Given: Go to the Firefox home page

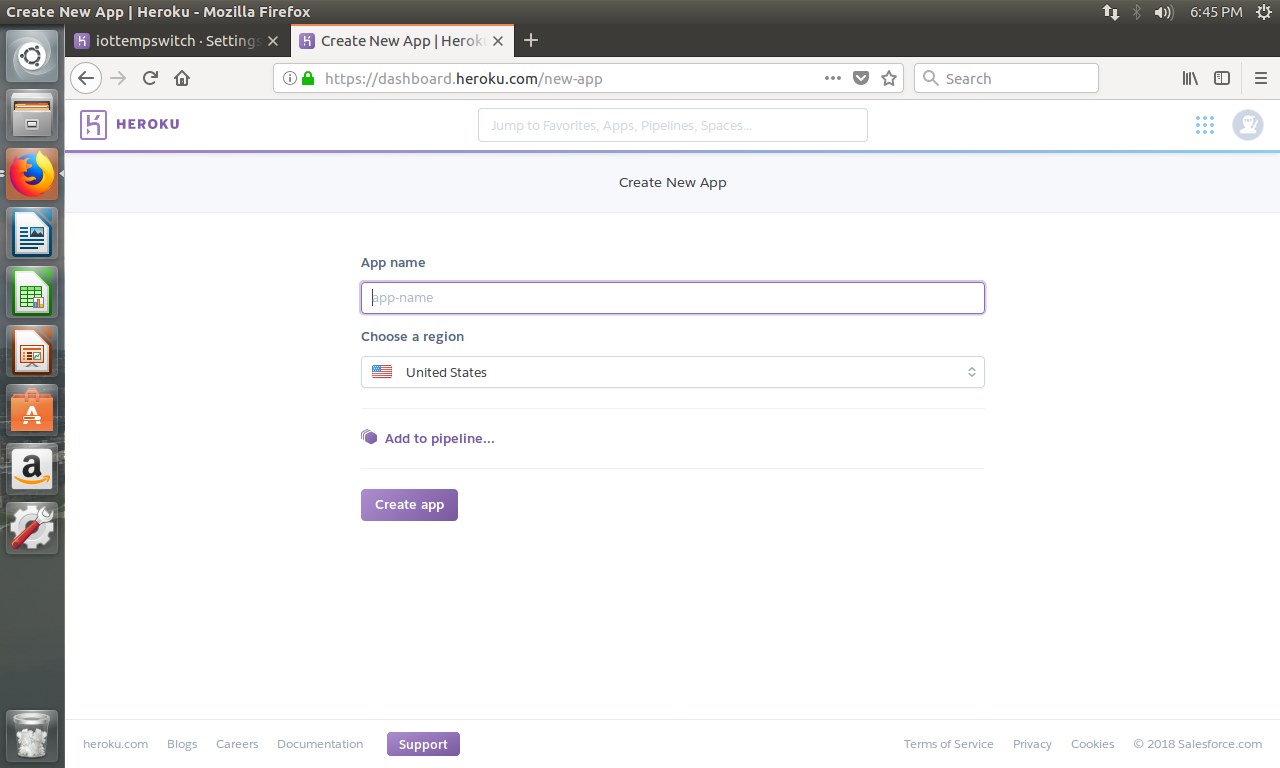Looking at the screenshot, I should (x=182, y=78).
